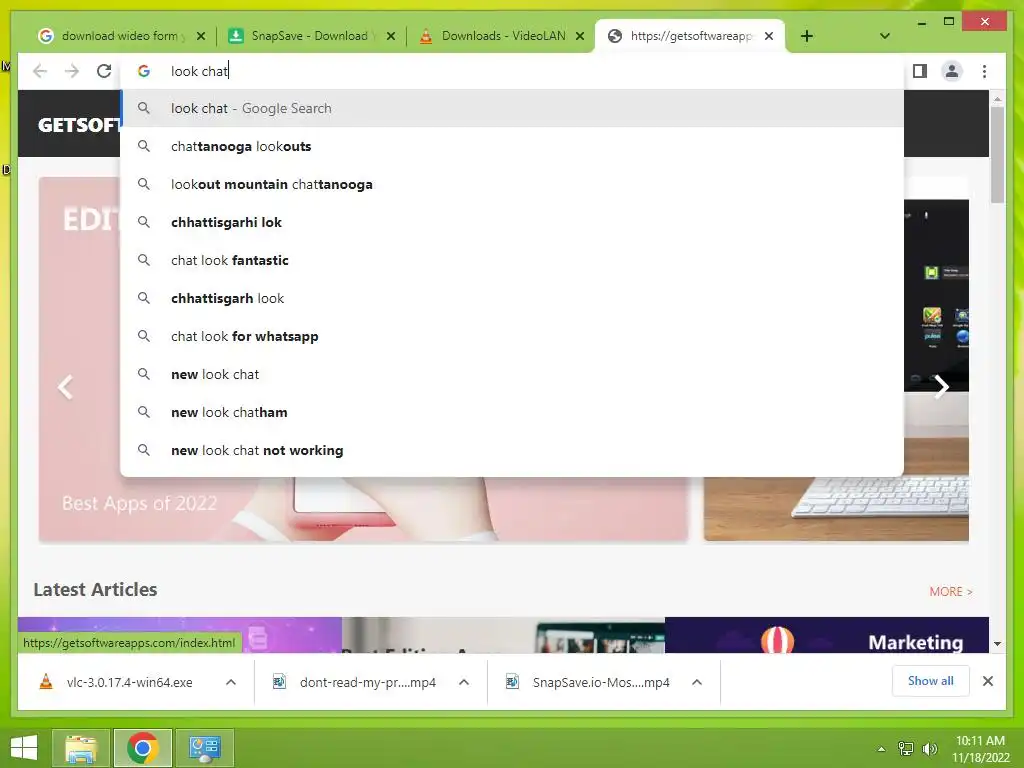The width and height of the screenshot is (1024, 768).
Task: Choose the 'new look chat' suggestion
Action: point(512,374)
